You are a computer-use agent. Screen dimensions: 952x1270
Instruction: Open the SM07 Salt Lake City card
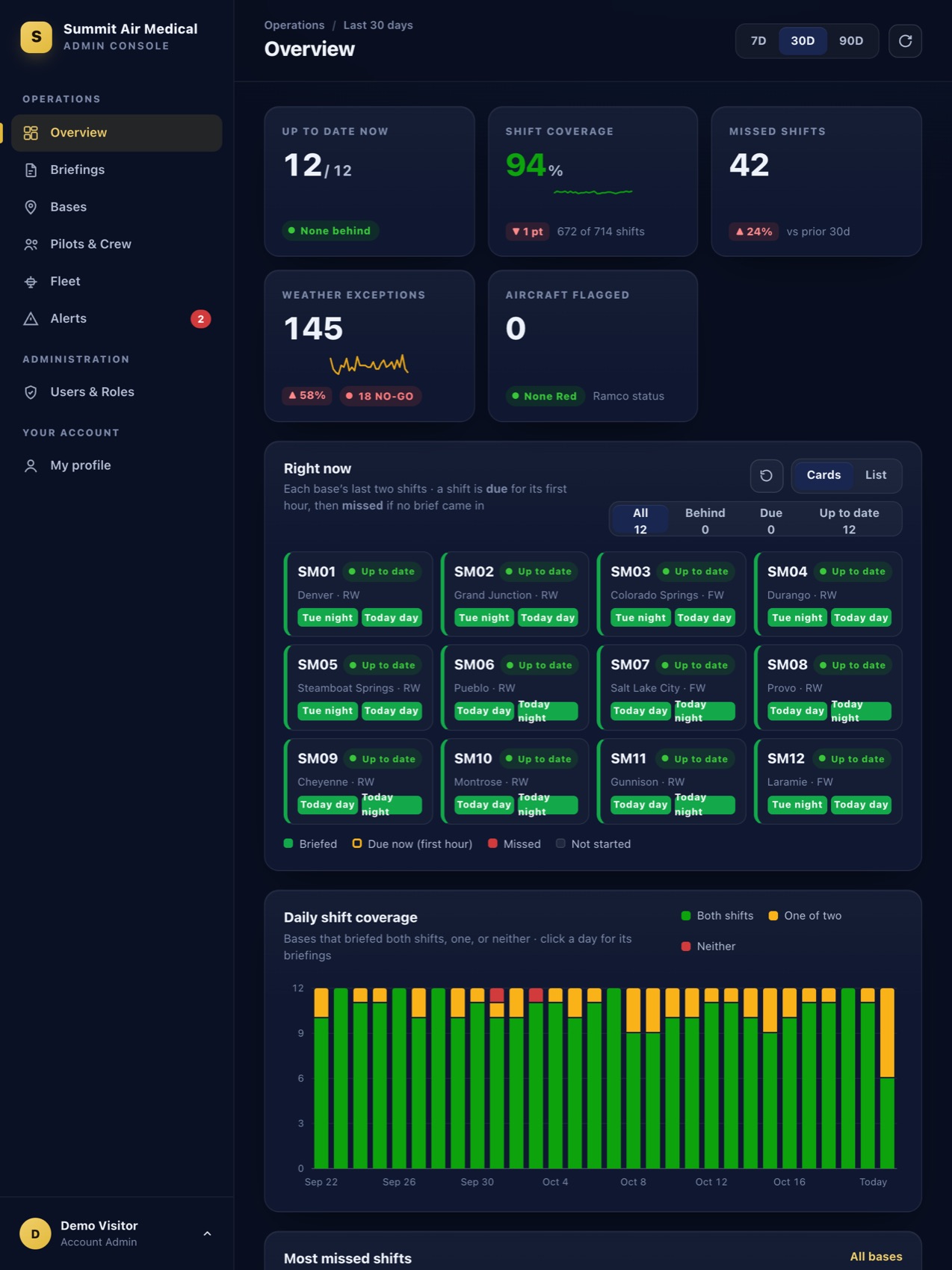point(672,687)
